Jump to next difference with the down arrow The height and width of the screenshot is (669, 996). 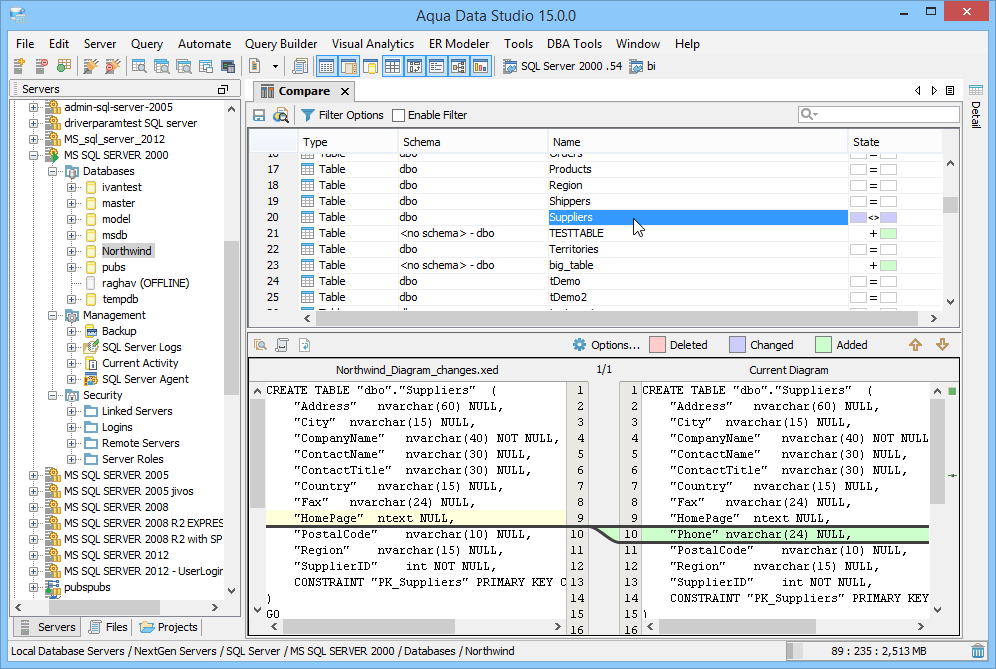(x=943, y=344)
